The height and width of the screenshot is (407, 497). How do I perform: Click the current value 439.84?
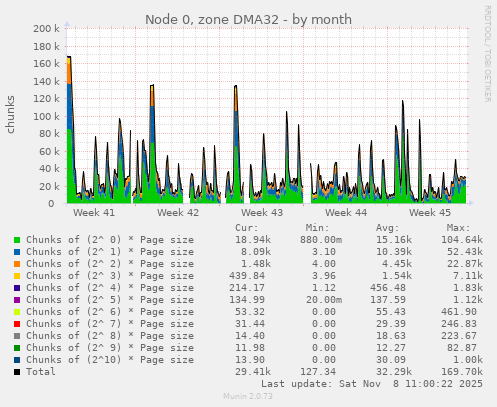click(x=247, y=276)
